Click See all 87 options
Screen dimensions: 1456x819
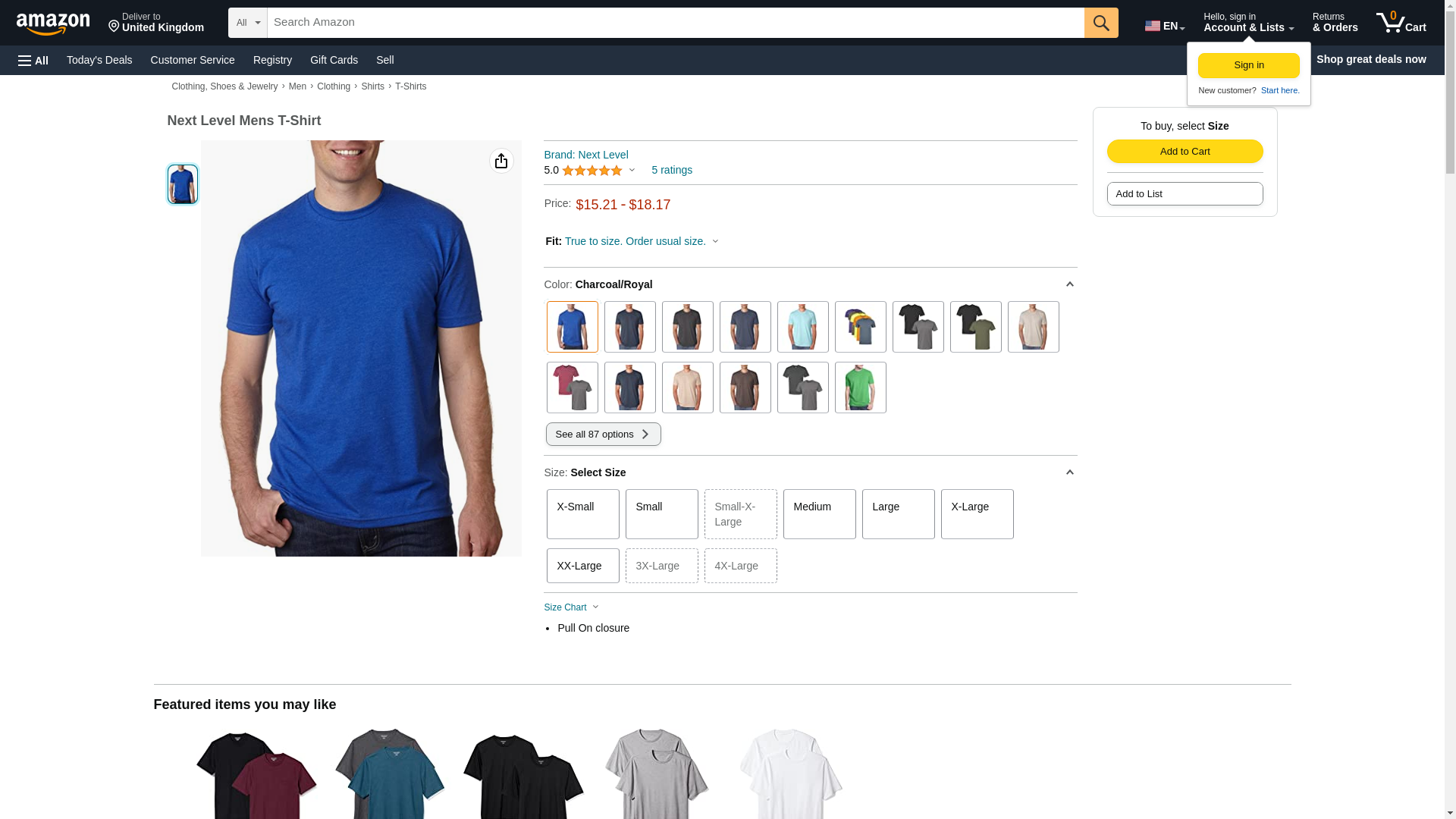[x=603, y=435]
